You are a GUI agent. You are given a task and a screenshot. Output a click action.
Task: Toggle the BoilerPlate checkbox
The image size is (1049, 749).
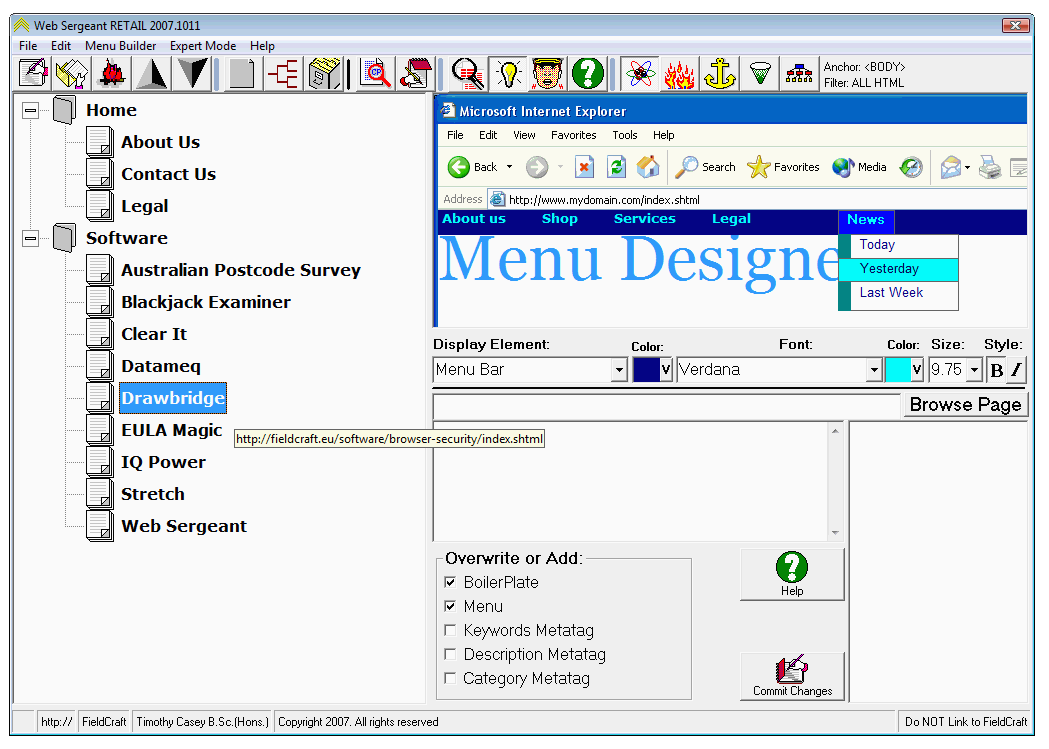click(x=450, y=582)
